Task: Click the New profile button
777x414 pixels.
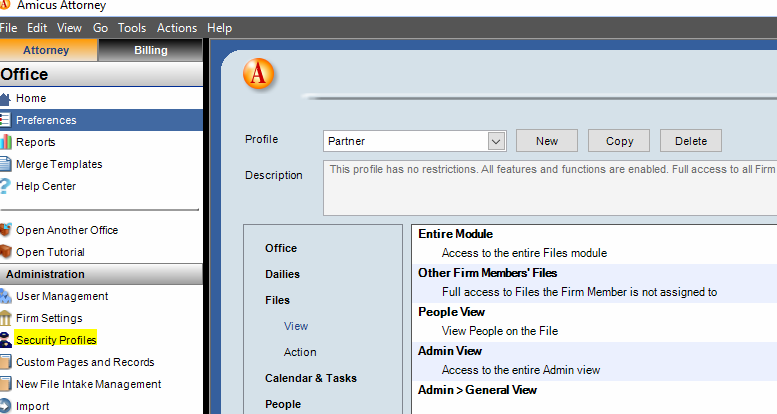Action: coord(547,141)
